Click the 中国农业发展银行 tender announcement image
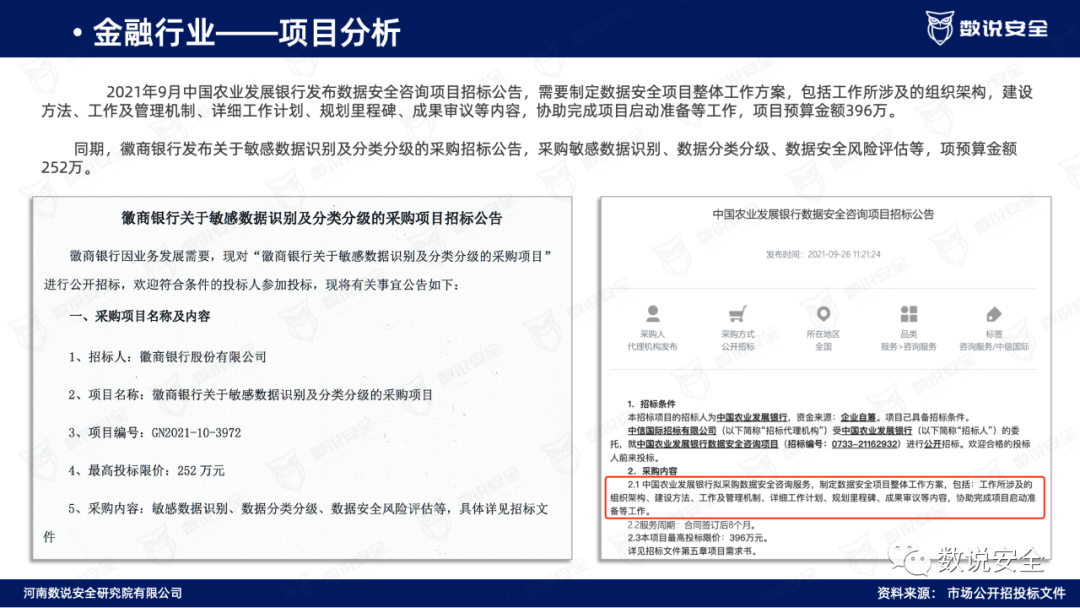This screenshot has width=1080, height=608. pos(825,378)
